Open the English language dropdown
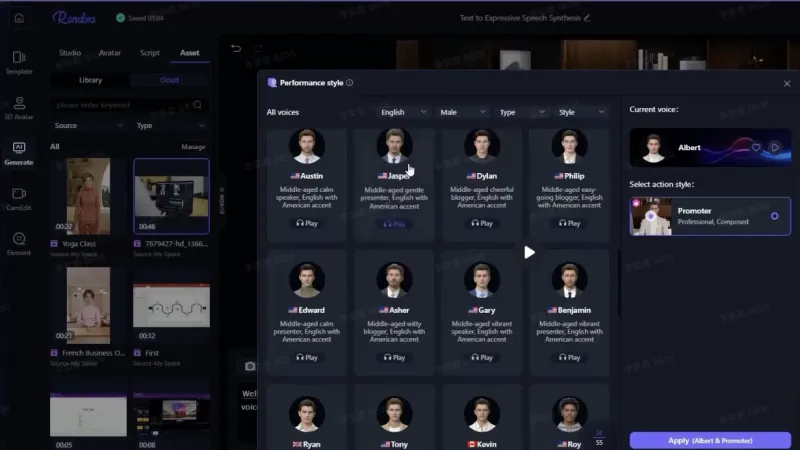The height and width of the screenshot is (450, 800). coord(403,112)
